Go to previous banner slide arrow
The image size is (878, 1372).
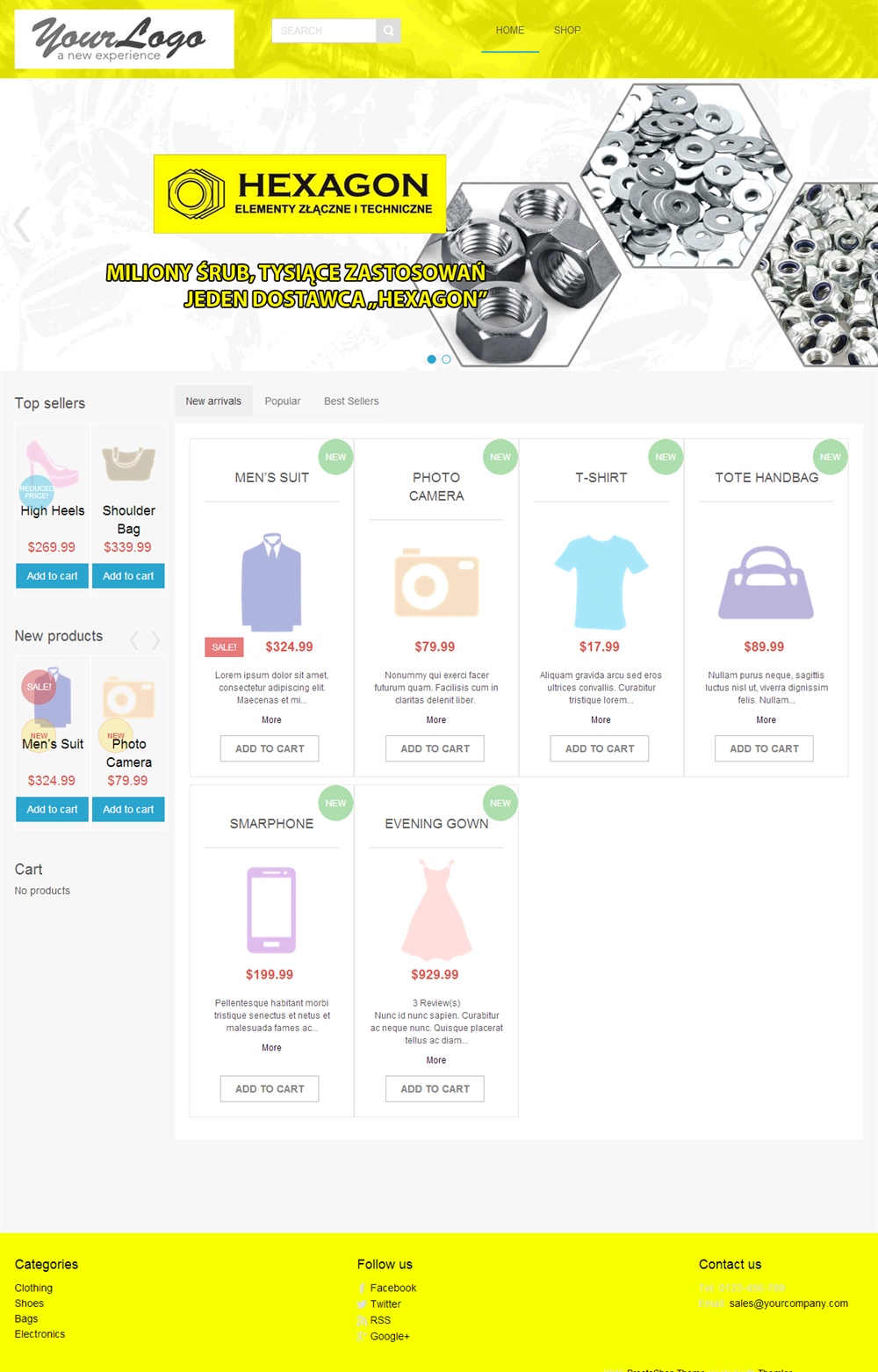[22, 224]
